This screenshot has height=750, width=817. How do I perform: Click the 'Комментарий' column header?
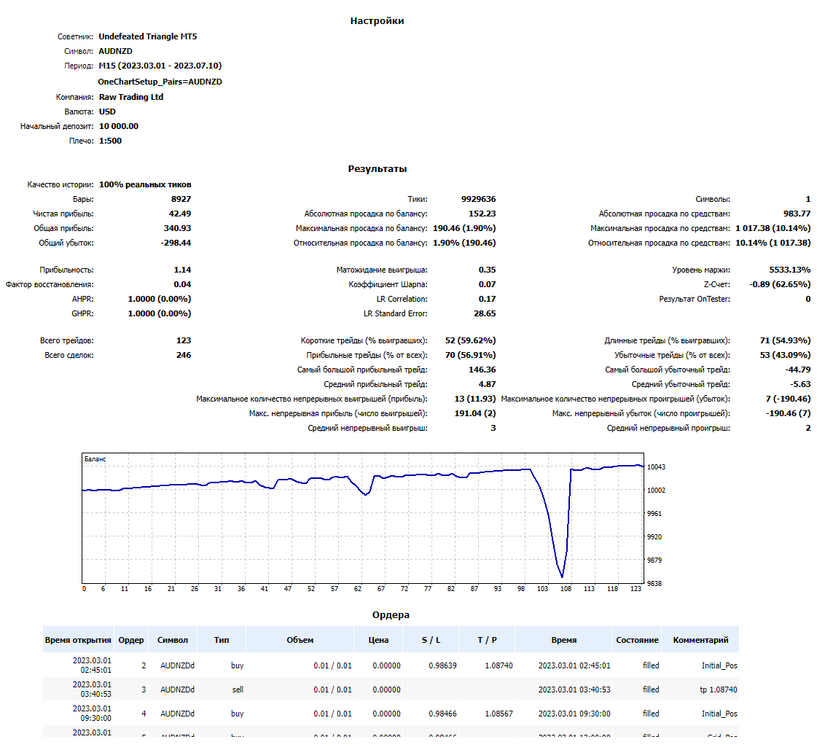pos(701,640)
